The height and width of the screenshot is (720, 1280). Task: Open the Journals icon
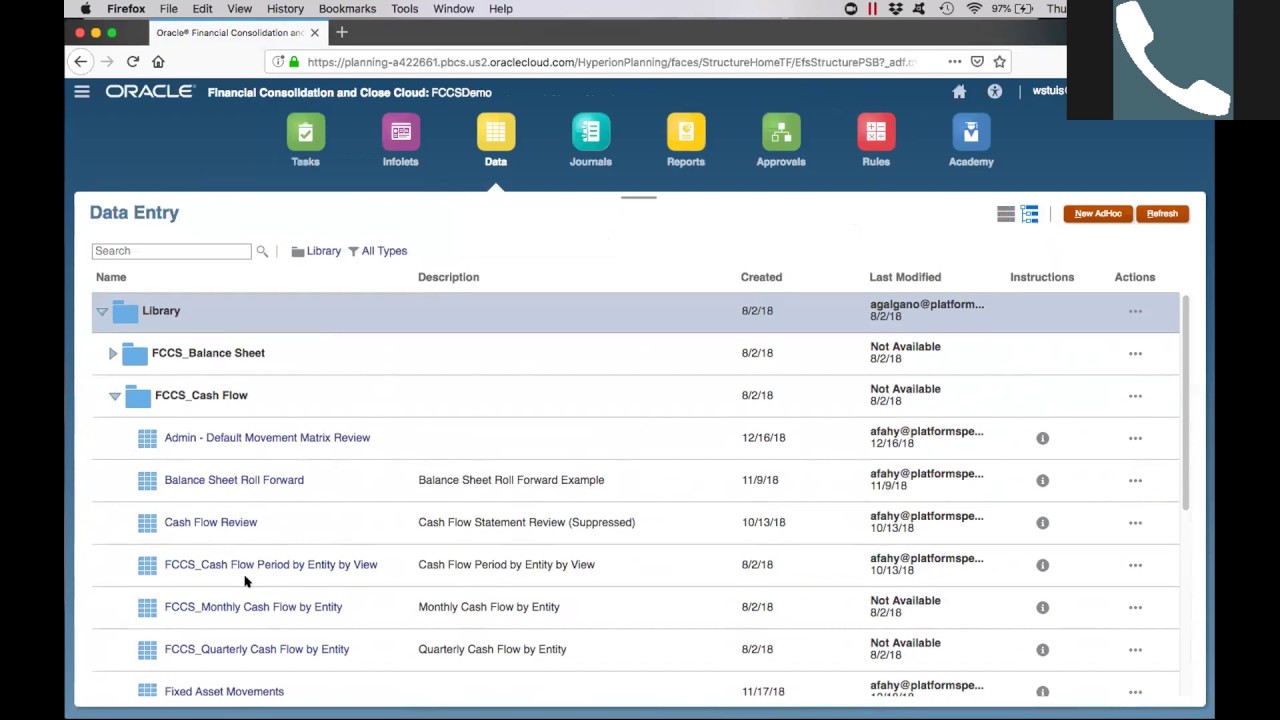coord(590,132)
